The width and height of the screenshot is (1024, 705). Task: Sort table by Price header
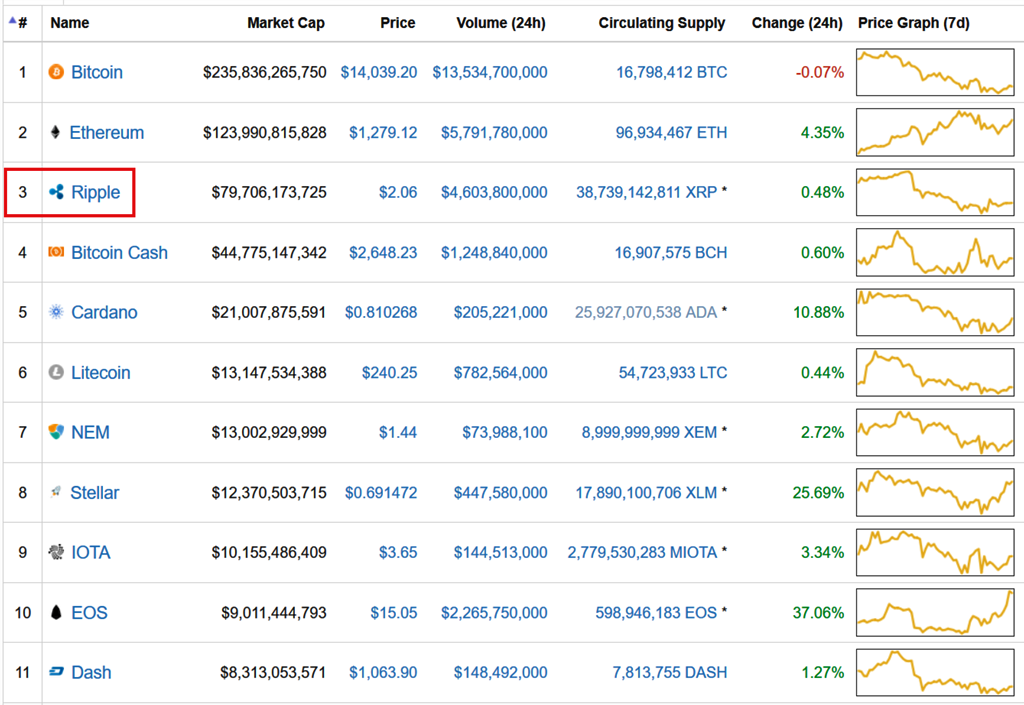click(x=398, y=23)
